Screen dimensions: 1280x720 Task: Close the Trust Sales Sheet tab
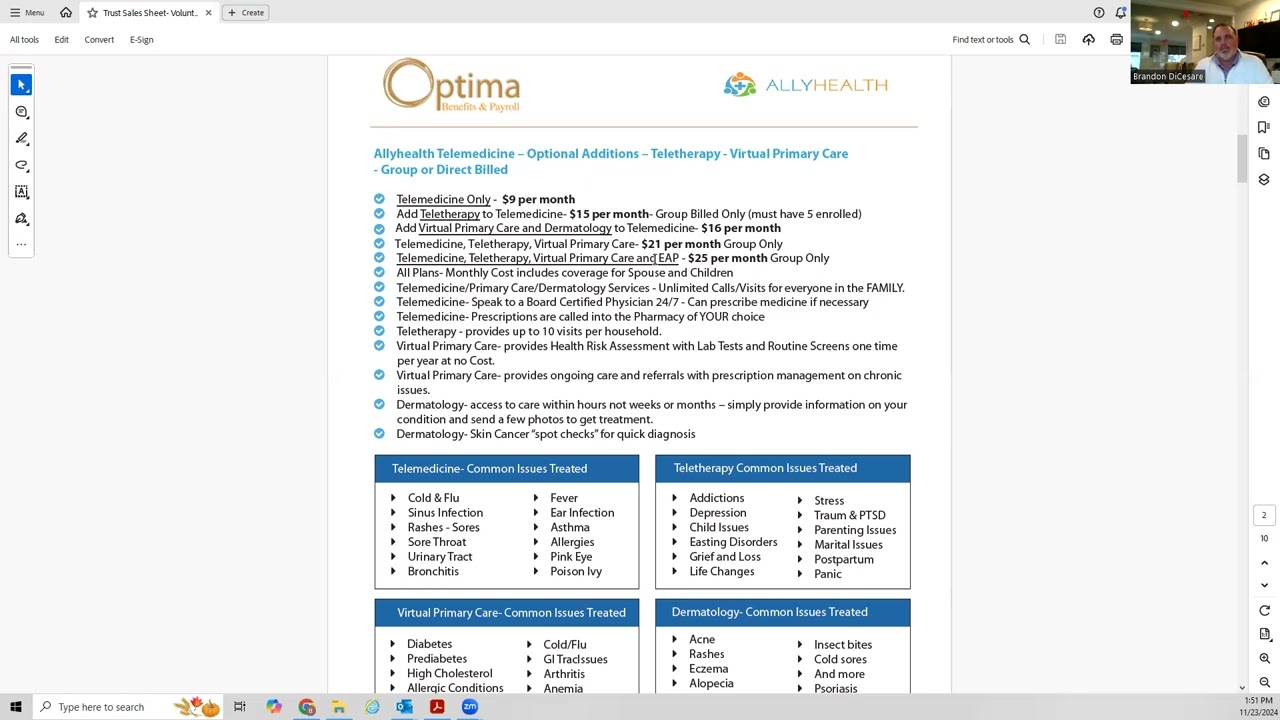click(208, 13)
